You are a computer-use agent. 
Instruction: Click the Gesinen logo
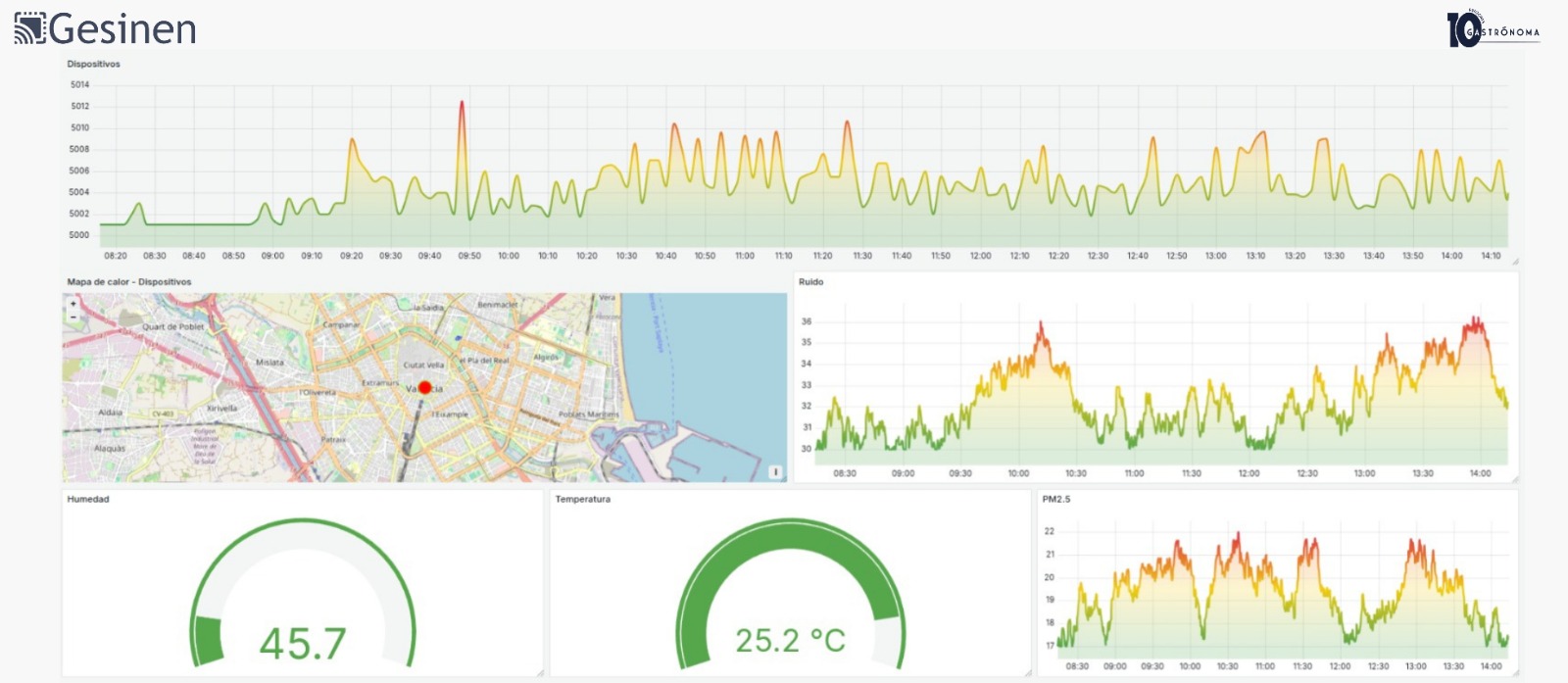click(105, 28)
